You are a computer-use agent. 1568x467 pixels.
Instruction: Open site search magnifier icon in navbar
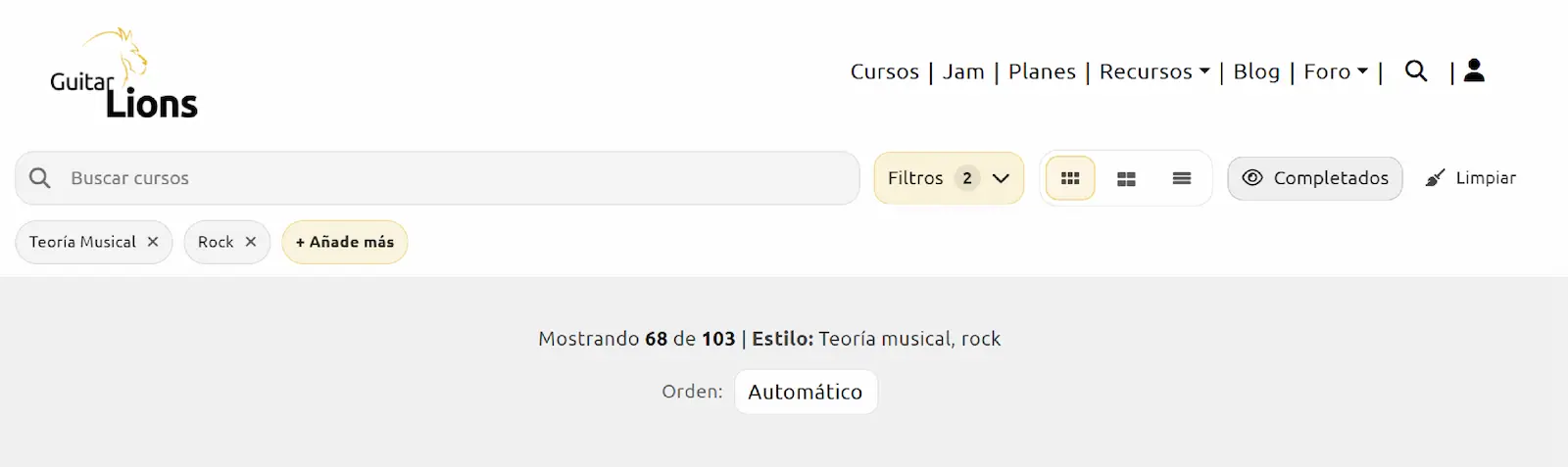click(1415, 71)
